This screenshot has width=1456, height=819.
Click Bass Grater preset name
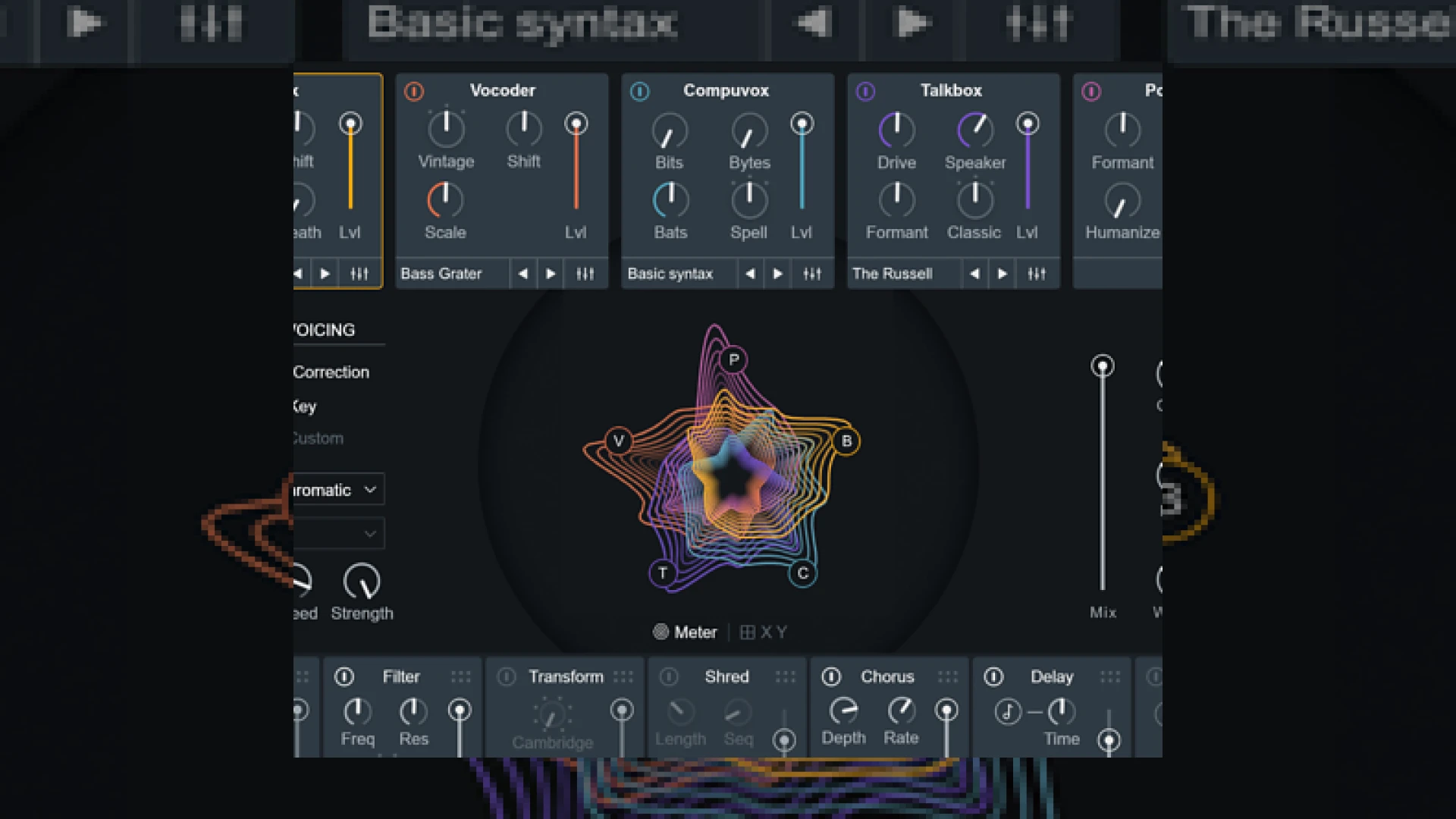click(x=441, y=274)
